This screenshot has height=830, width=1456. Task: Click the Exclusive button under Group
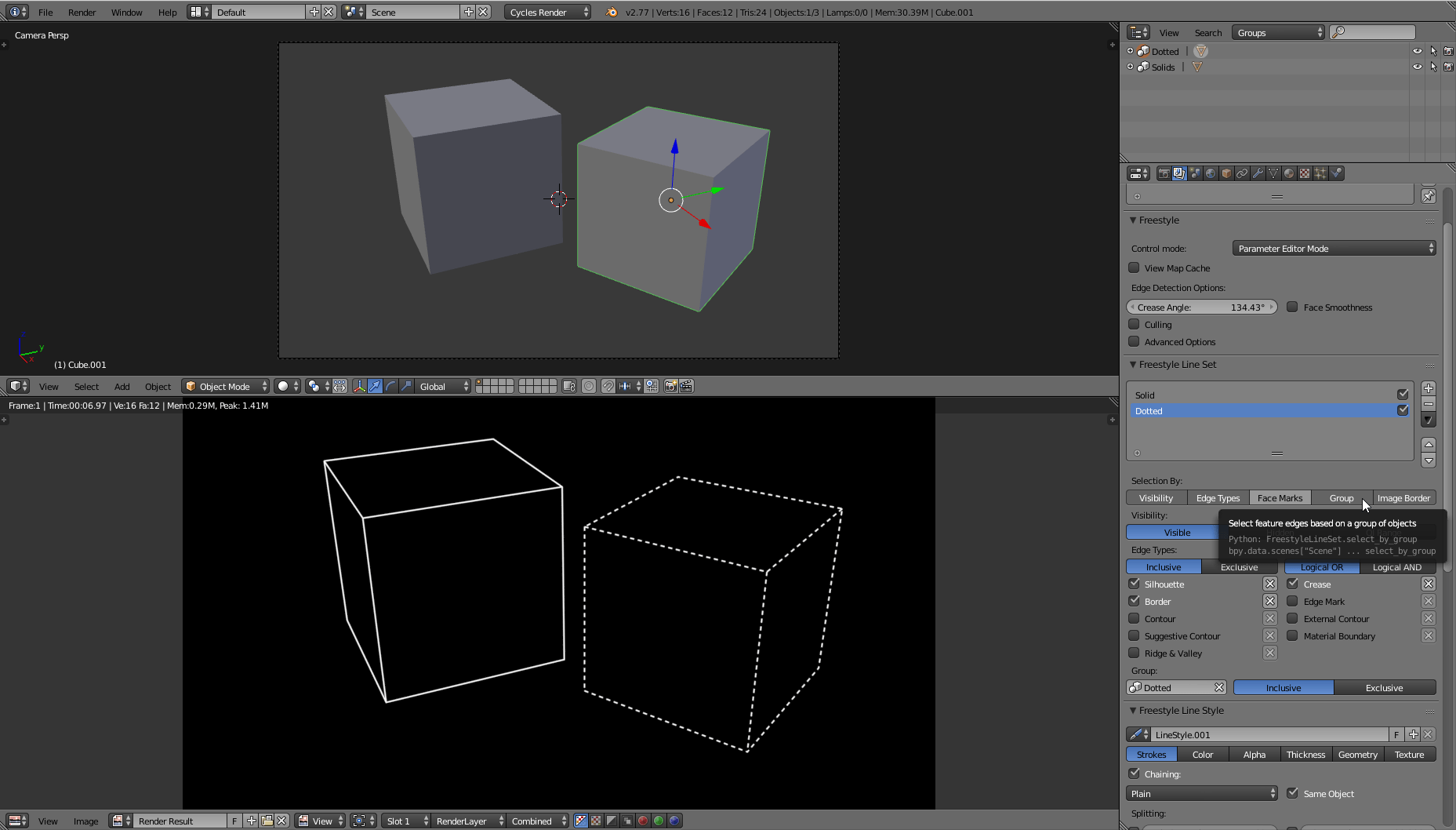point(1385,687)
